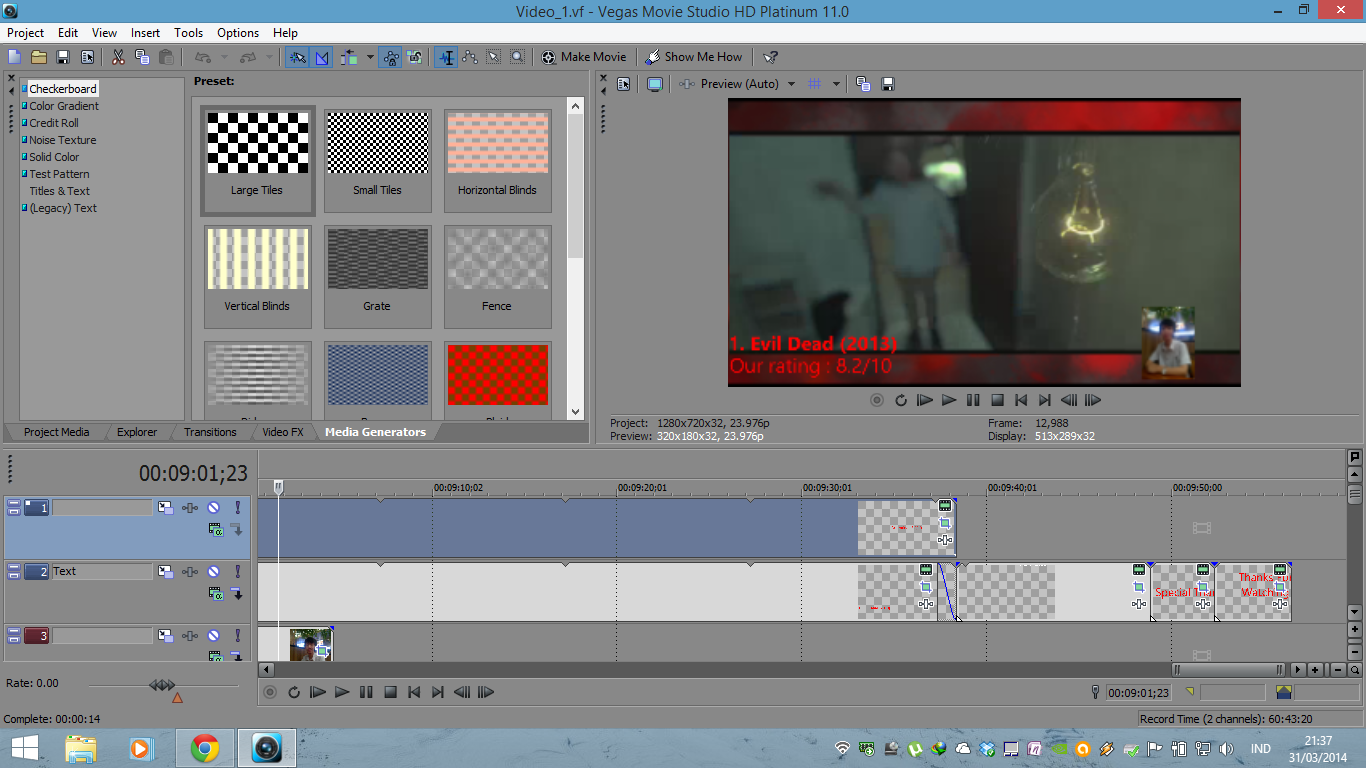Open the Insert menu
This screenshot has height=768, width=1366.
tap(145, 33)
